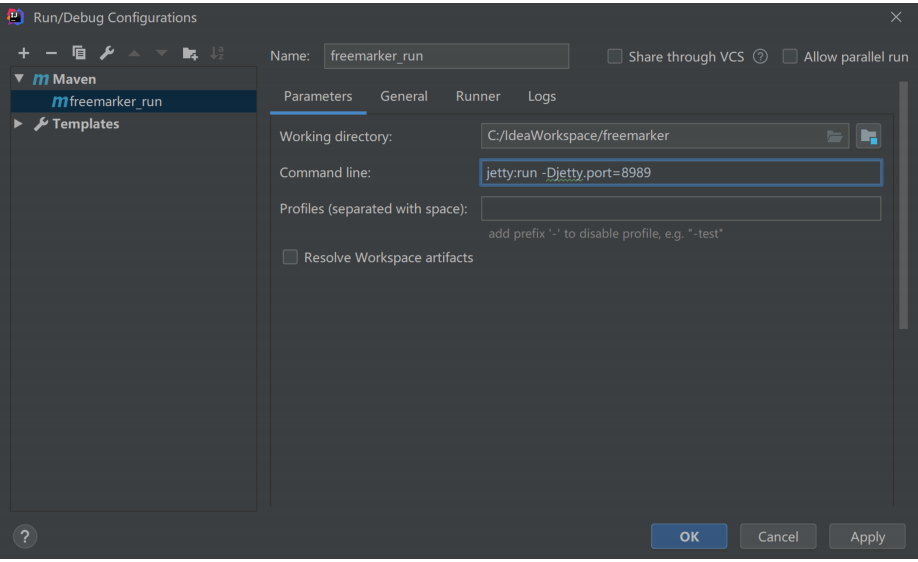Focus the Name input field
Image resolution: width=918 pixels, height=562 pixels.
(x=446, y=56)
